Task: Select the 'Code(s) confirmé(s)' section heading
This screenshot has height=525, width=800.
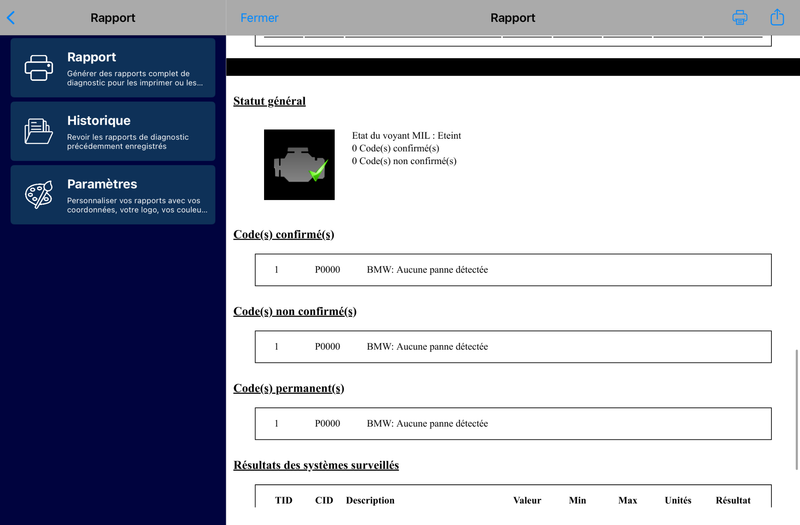Action: pos(284,235)
